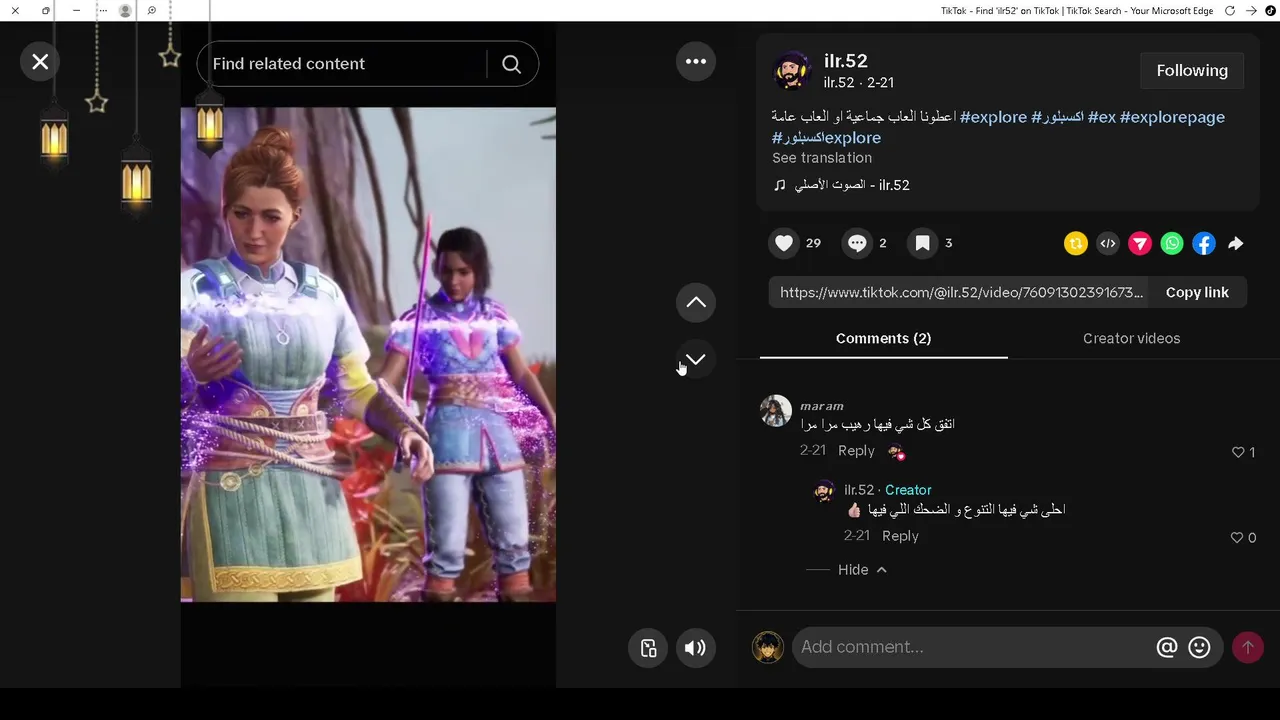Open the three-dot more options menu on video
The height and width of the screenshot is (720, 1280).
point(696,61)
